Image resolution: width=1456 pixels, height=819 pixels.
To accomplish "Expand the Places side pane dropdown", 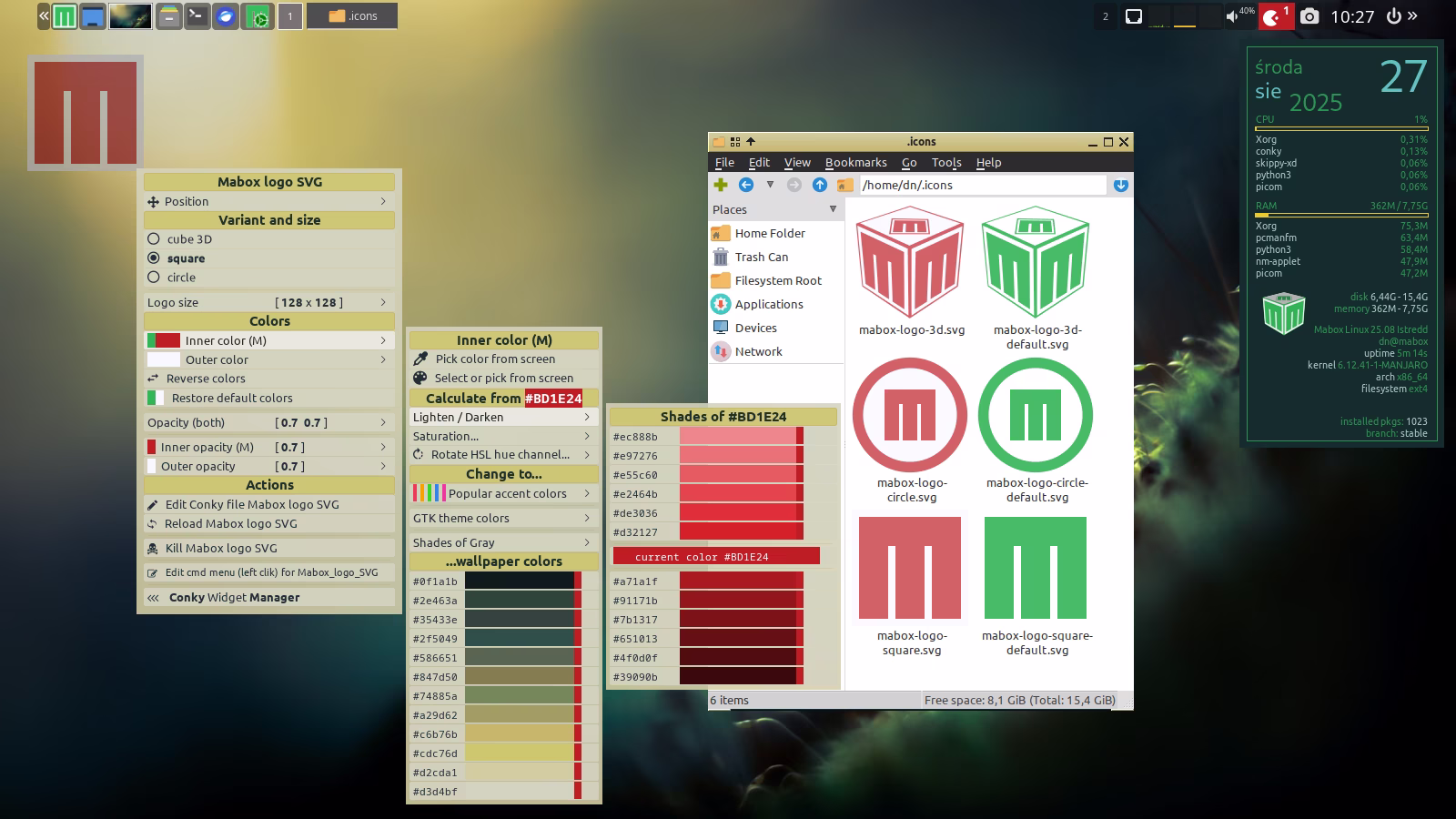I will coord(833,209).
